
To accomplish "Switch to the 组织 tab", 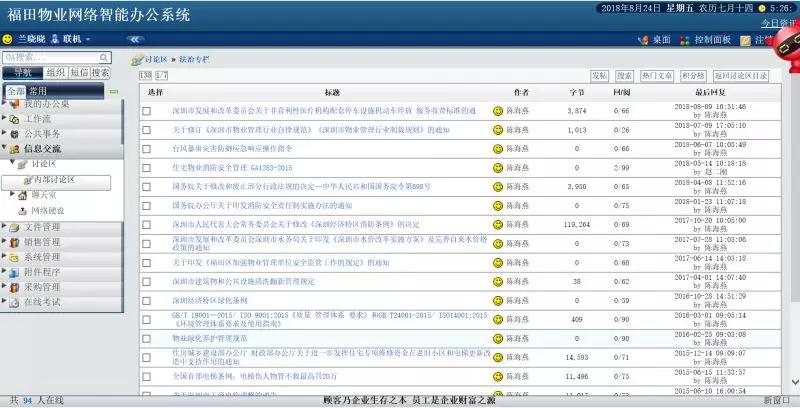I will pos(56,73).
